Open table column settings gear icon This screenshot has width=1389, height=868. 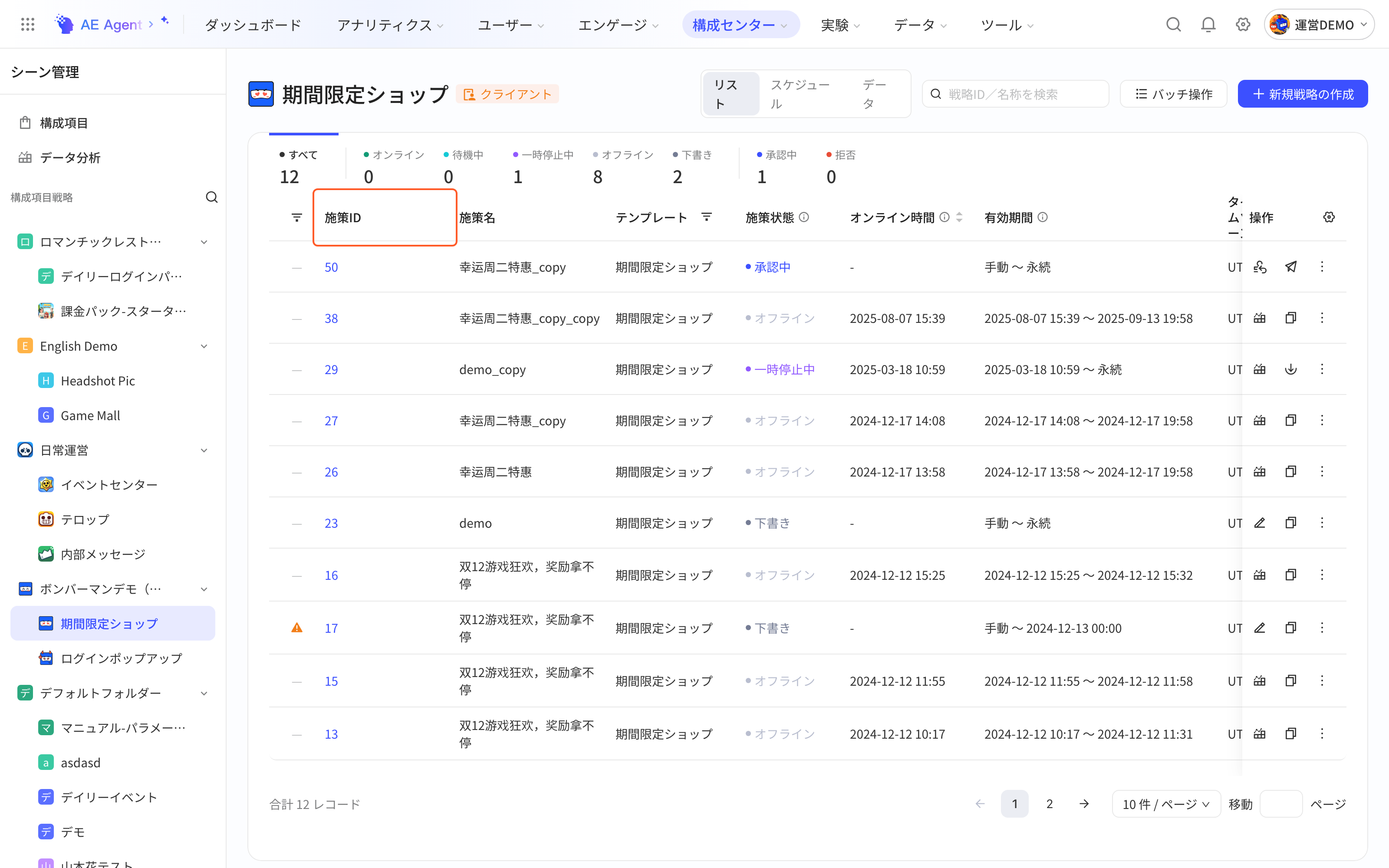(x=1329, y=217)
